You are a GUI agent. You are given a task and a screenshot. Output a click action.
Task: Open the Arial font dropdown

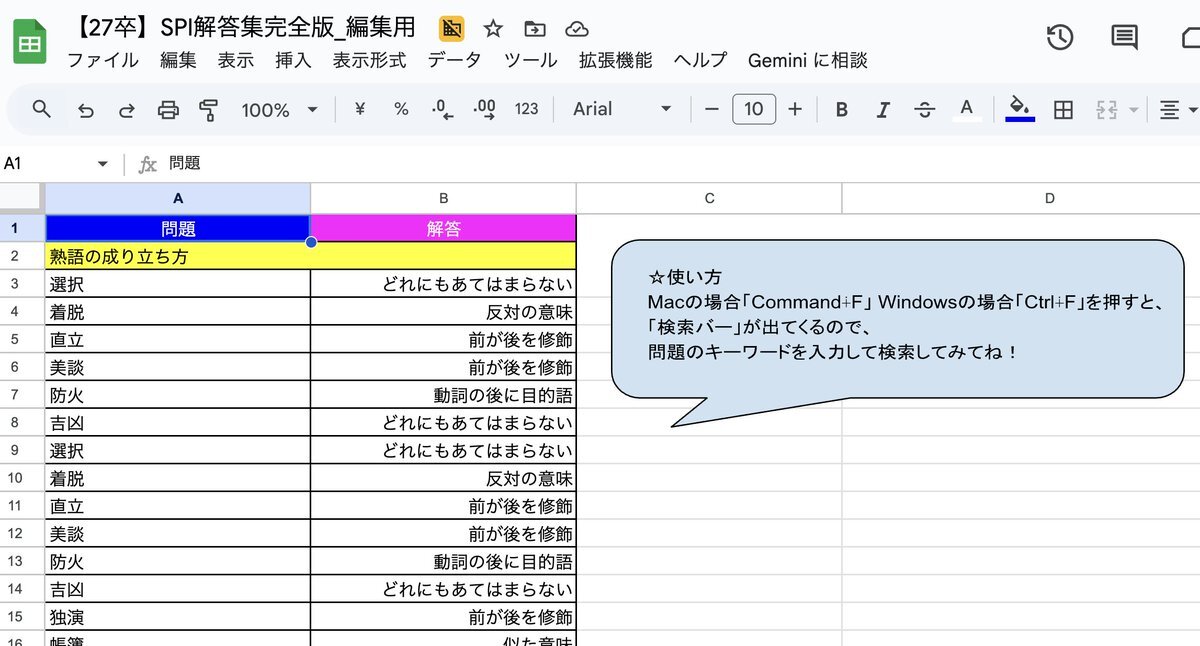pyautogui.click(x=622, y=109)
